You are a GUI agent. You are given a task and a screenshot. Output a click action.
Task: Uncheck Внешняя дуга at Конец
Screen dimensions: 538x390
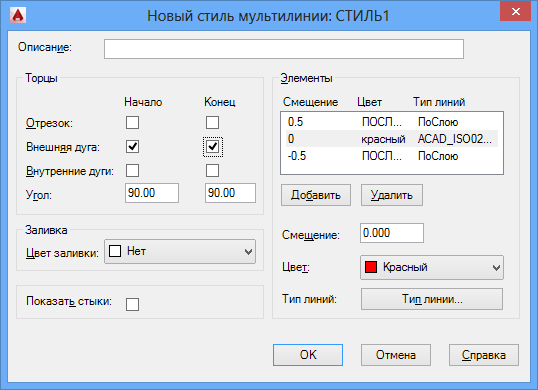click(213, 147)
